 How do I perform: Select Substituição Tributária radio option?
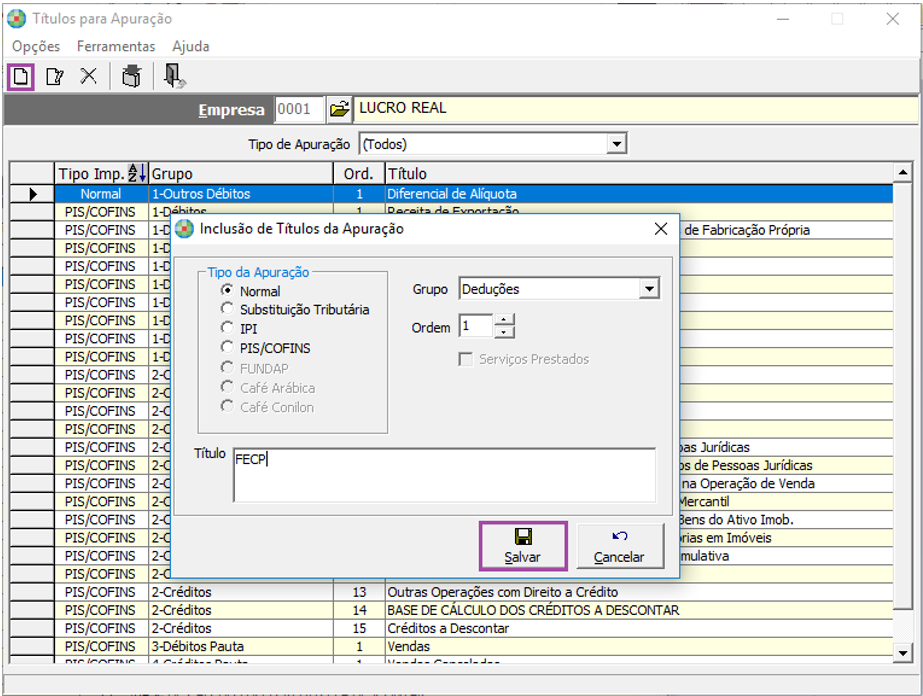227,309
